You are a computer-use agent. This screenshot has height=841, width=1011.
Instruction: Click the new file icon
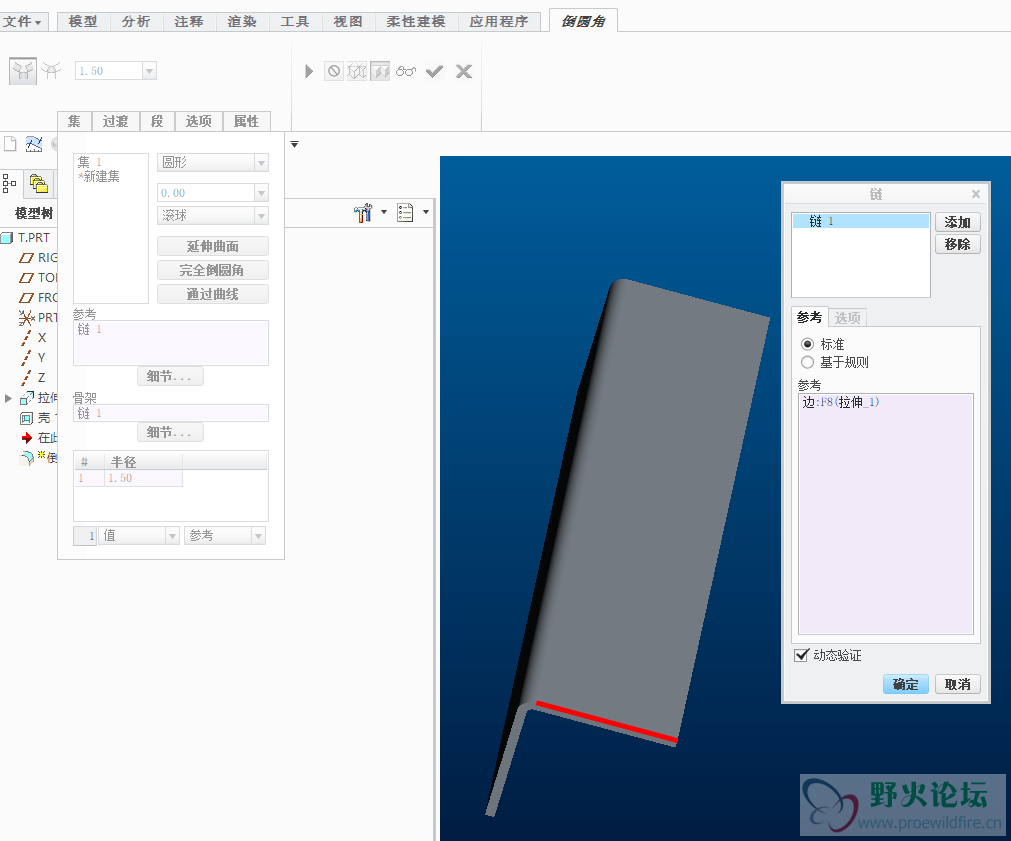[10, 143]
